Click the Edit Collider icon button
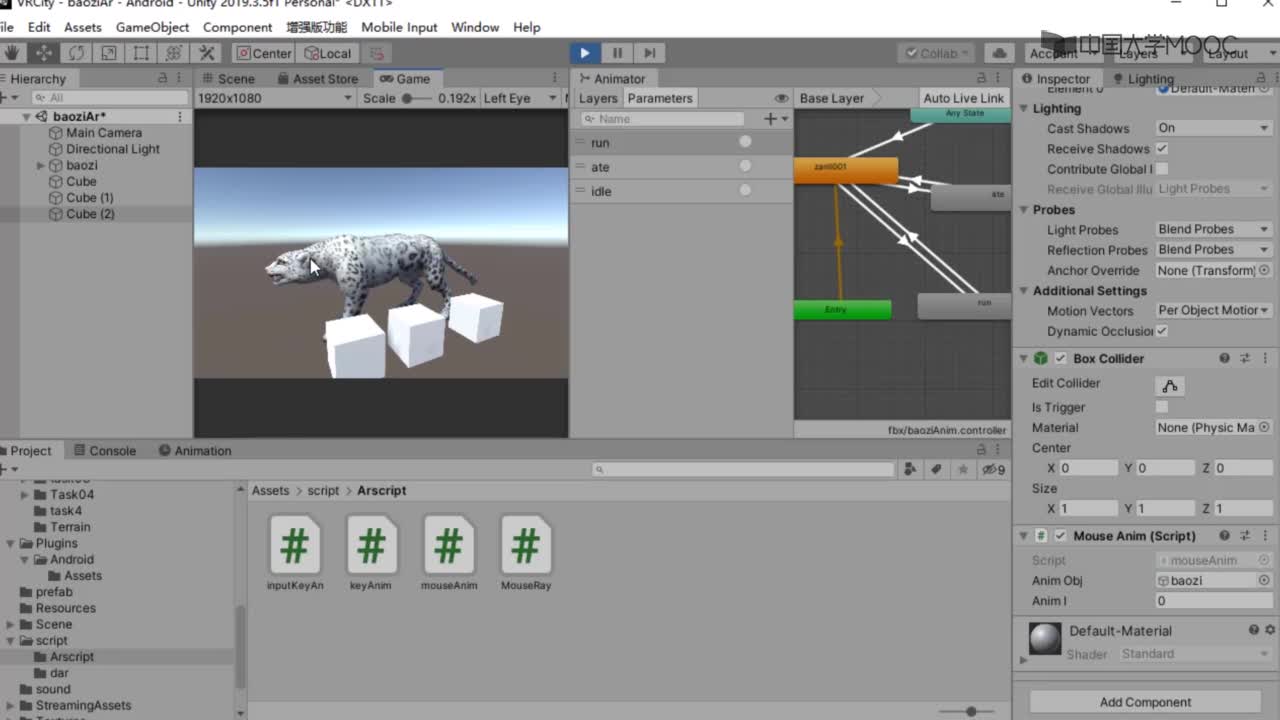Screen dimensions: 1280x720 click(1170, 386)
